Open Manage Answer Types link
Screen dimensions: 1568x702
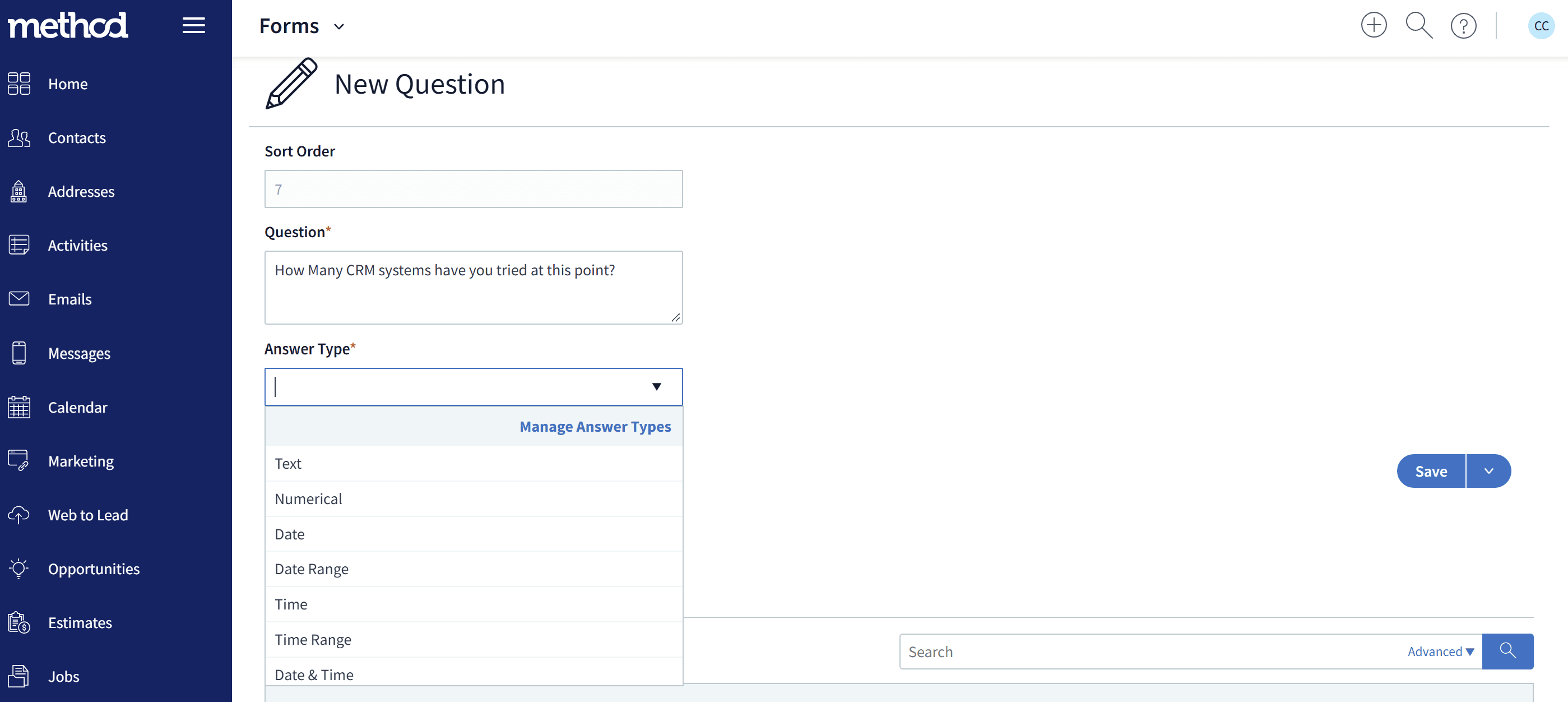coord(595,426)
